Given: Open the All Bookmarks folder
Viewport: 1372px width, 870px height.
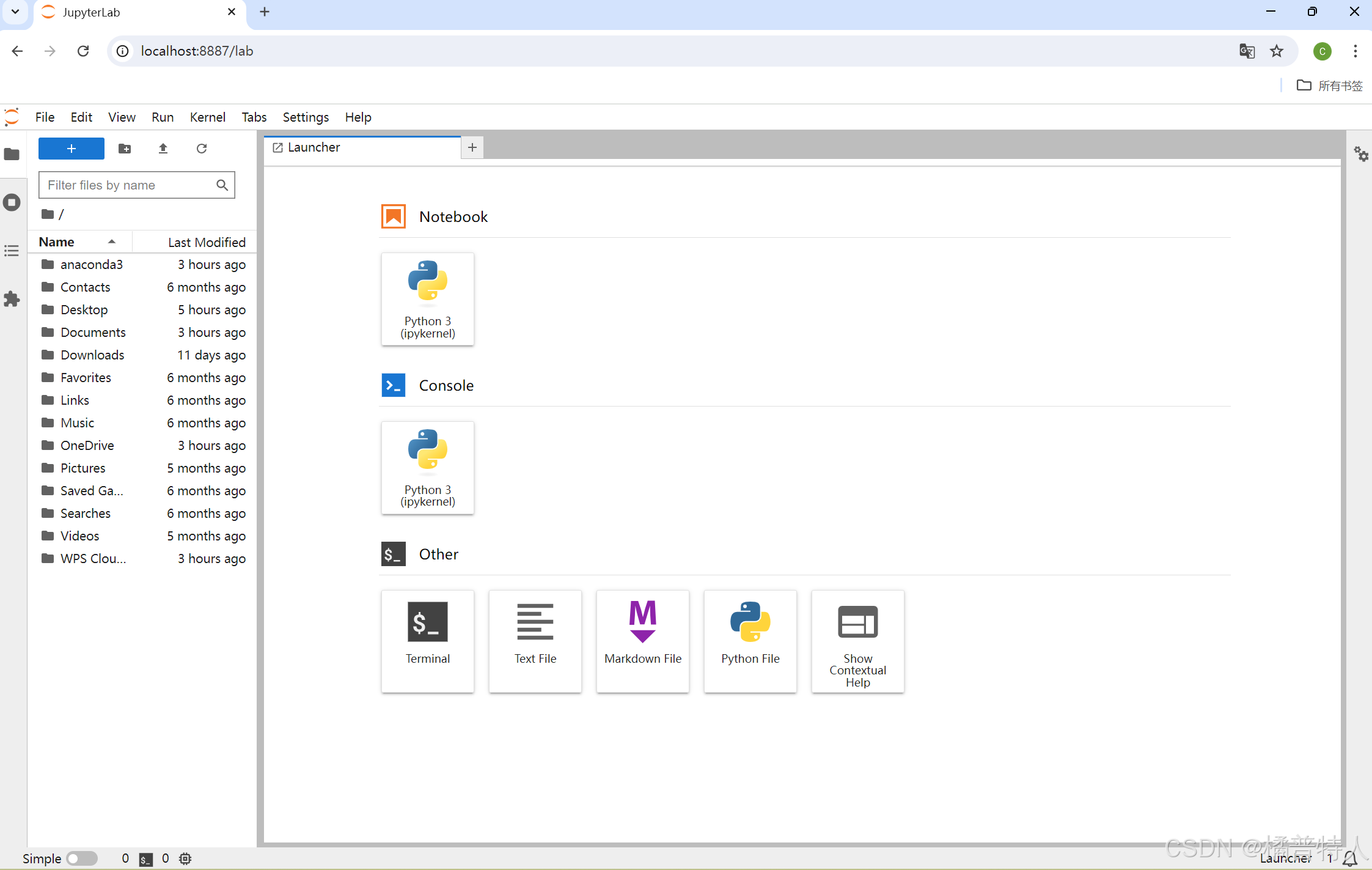Looking at the screenshot, I should (x=1330, y=86).
